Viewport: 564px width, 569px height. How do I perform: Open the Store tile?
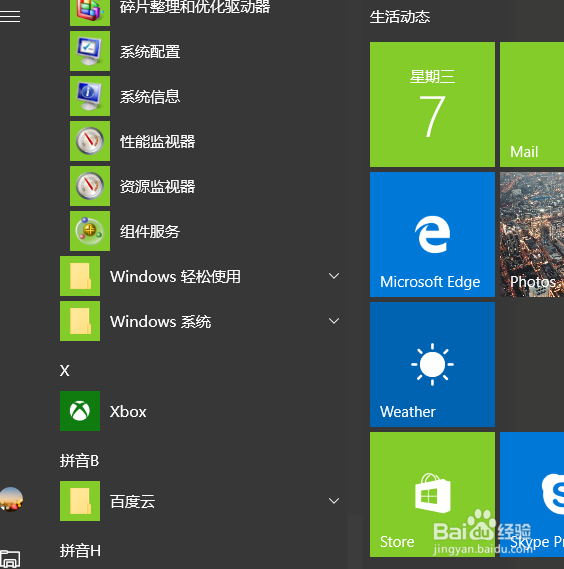click(432, 494)
